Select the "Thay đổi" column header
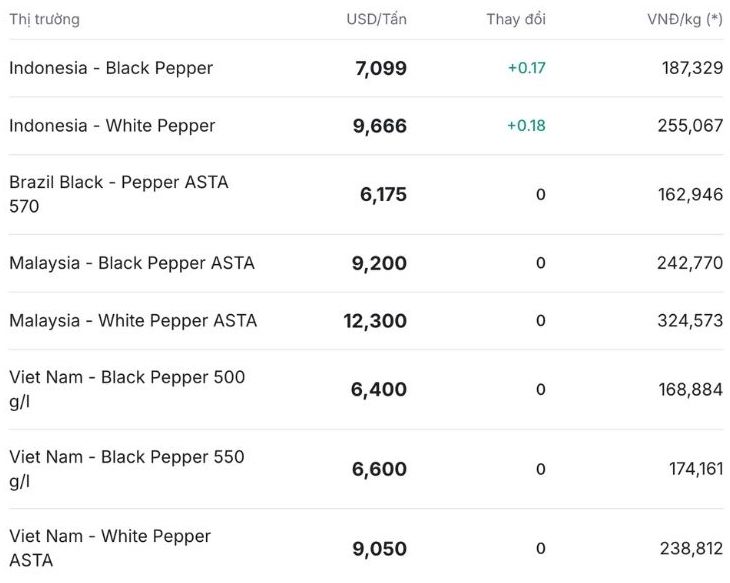This screenshot has width=730, height=583. point(516,19)
